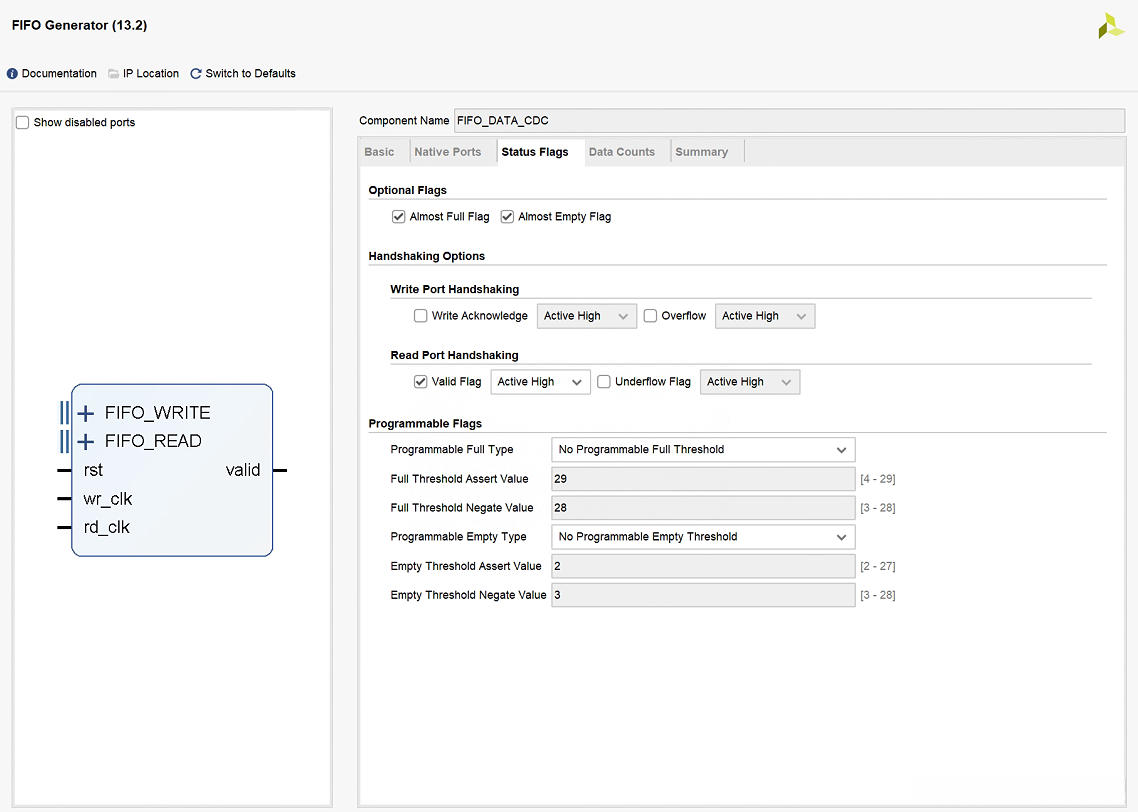The height and width of the screenshot is (812, 1138).
Task: Open the Programmable Empty Type dropdown
Action: (x=702, y=537)
